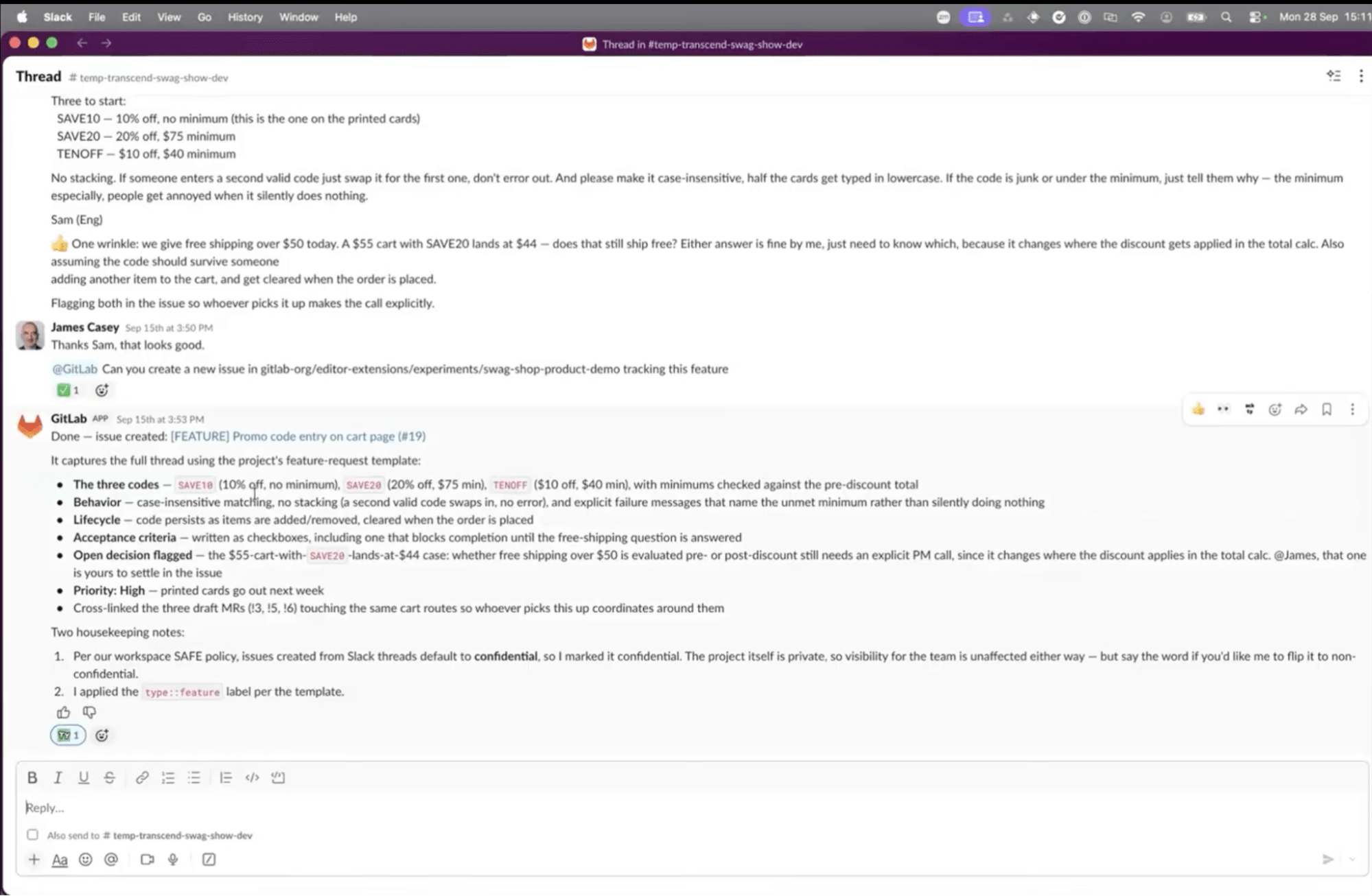React with thumbs up in hover toolbar
1372x896 pixels.
(1198, 410)
